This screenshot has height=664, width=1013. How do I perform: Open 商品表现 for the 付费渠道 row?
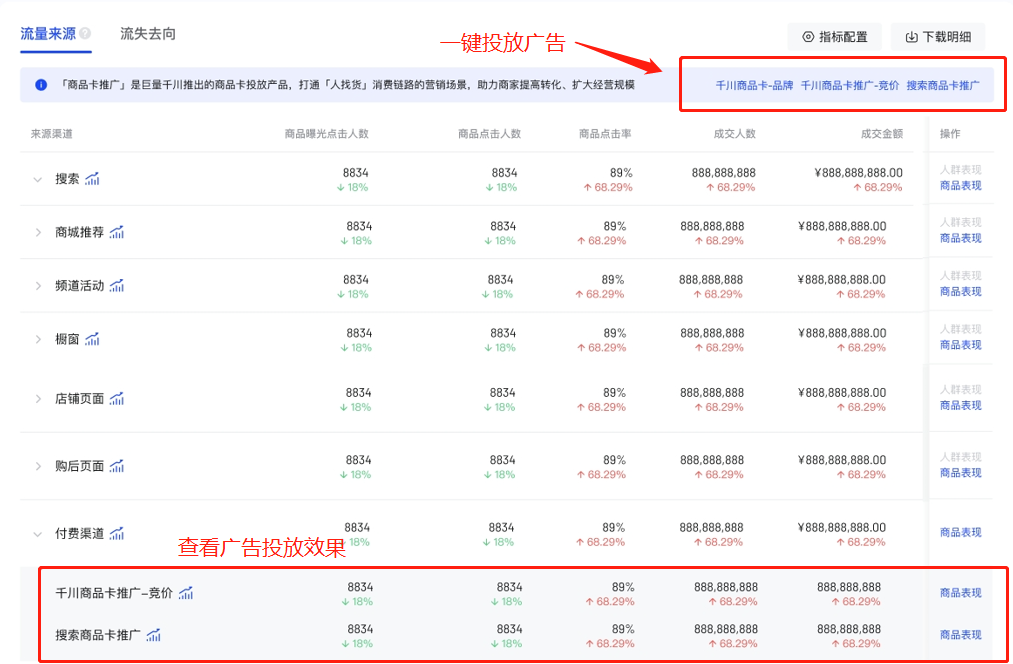pyautogui.click(x=961, y=533)
